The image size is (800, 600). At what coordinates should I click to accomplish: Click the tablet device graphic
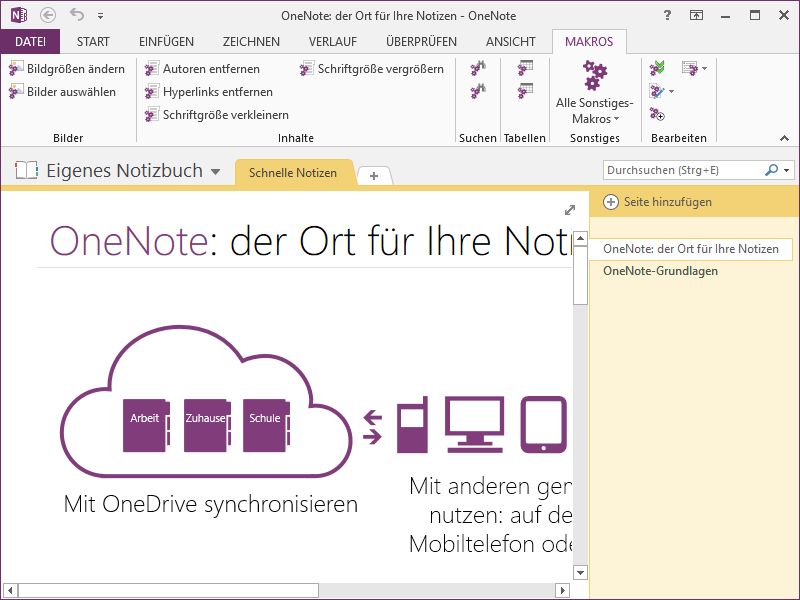543,424
